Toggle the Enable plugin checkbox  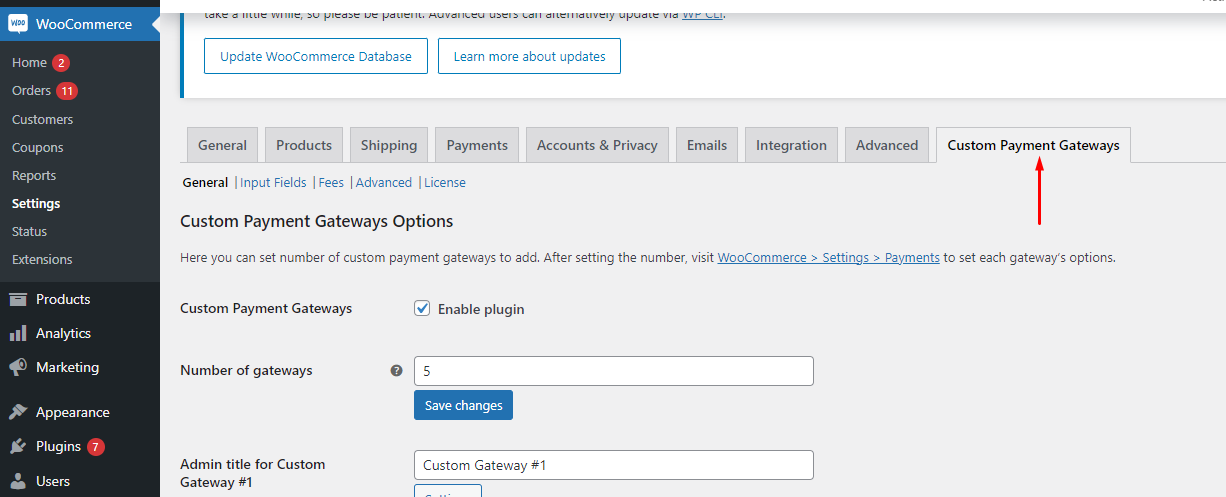click(x=422, y=309)
